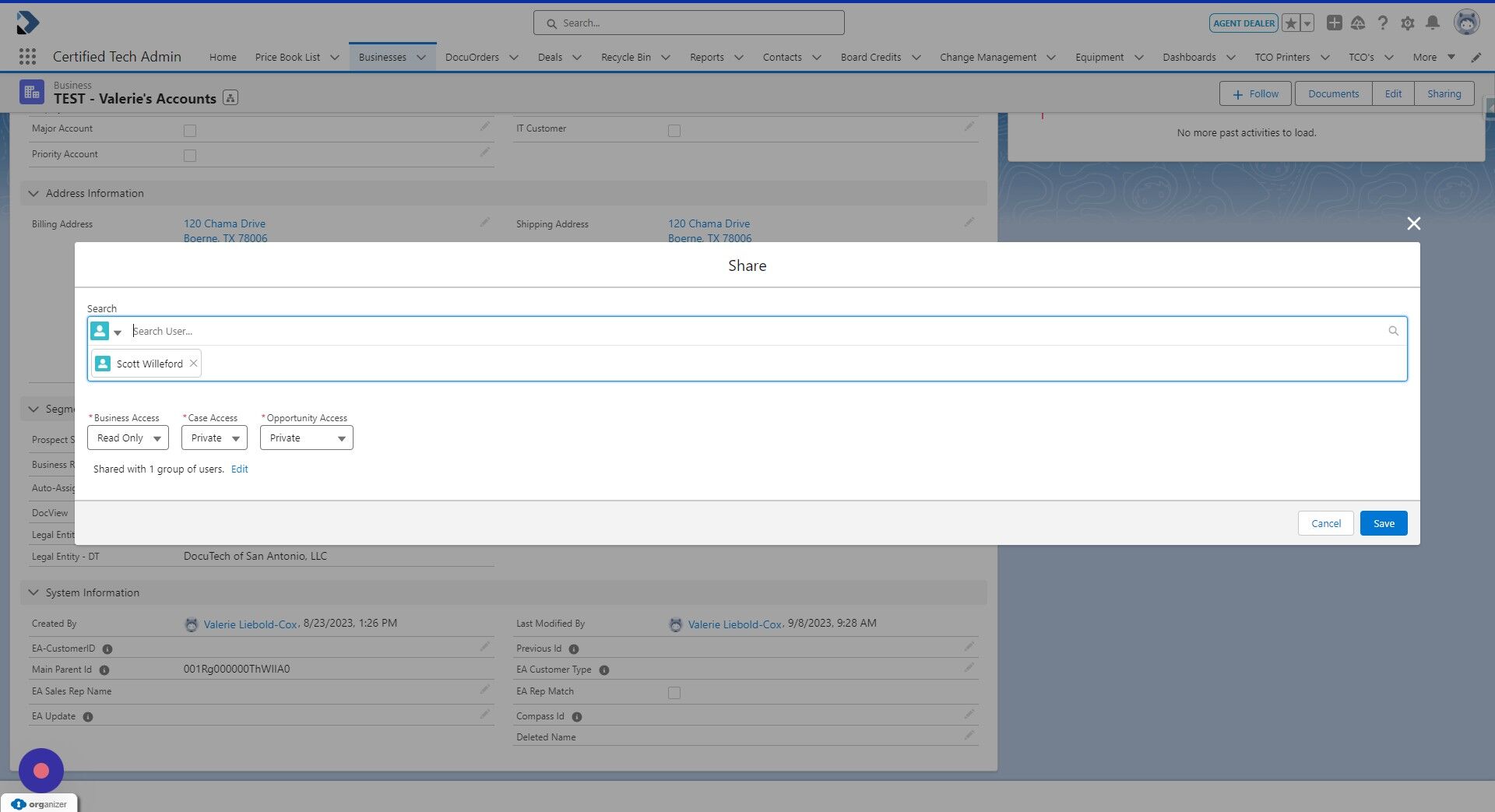The height and width of the screenshot is (812, 1495).
Task: Switch to the Dashboards tab
Action: pyautogui.click(x=1187, y=57)
